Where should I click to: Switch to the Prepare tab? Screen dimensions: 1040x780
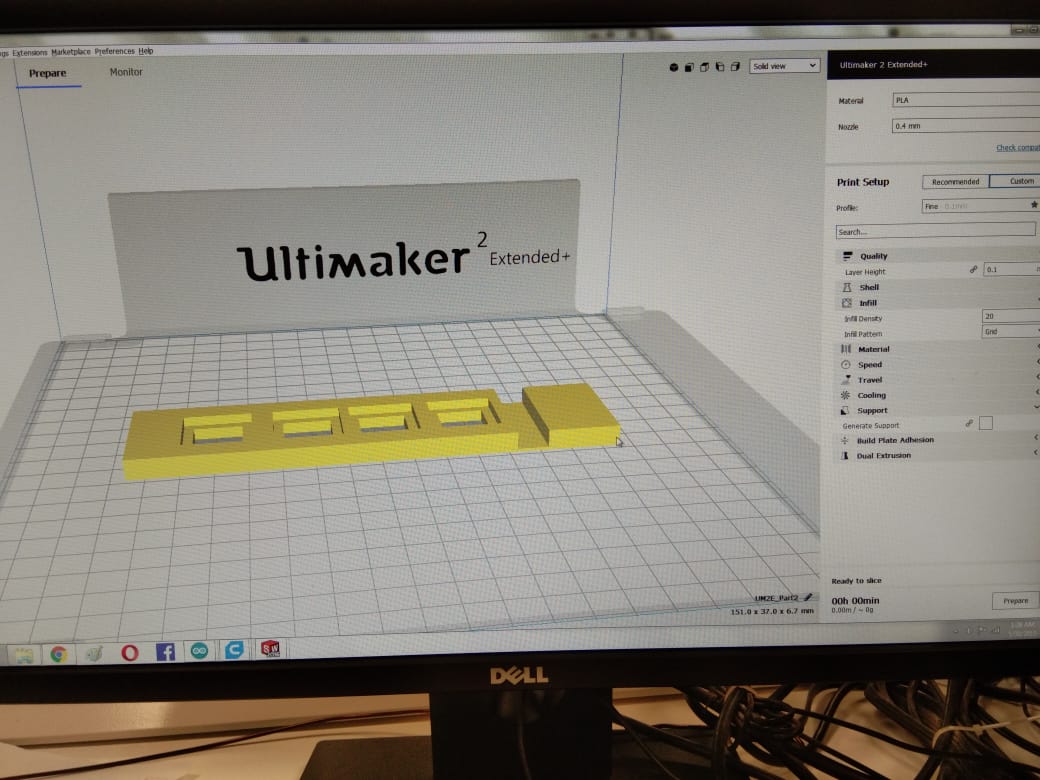[x=48, y=73]
